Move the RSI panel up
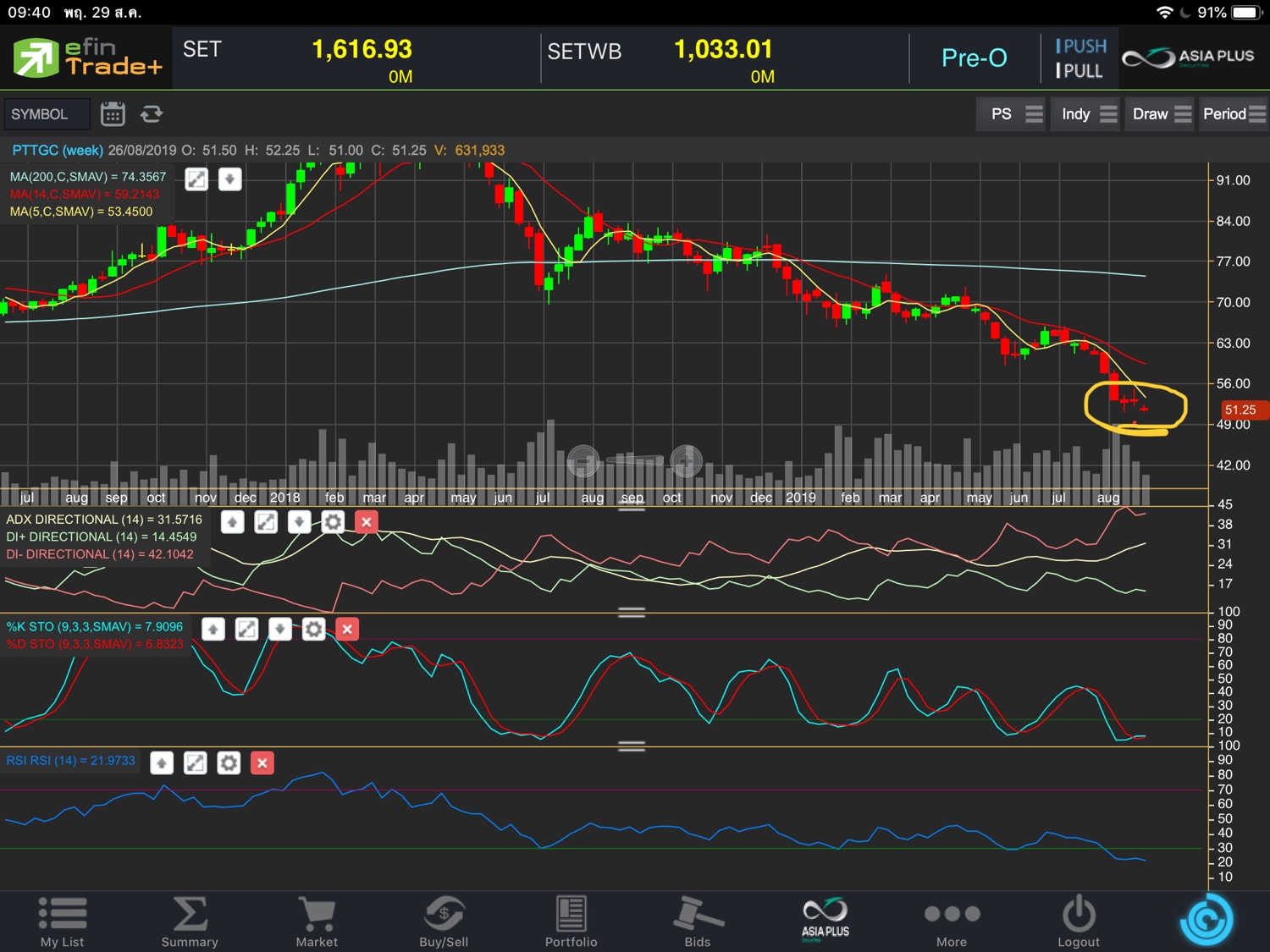The image size is (1270, 952). [x=162, y=763]
